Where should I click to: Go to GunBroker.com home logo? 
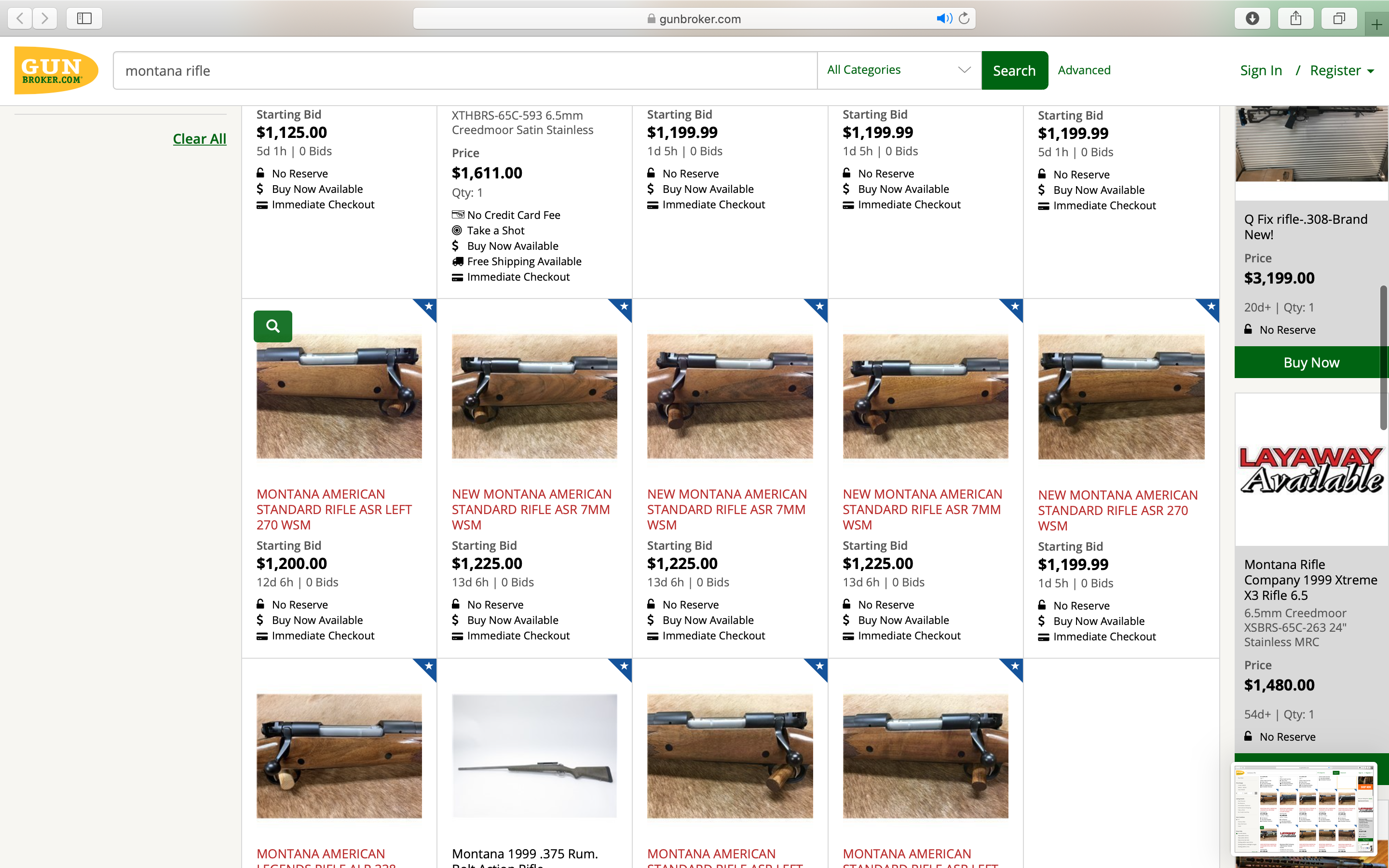(x=56, y=70)
